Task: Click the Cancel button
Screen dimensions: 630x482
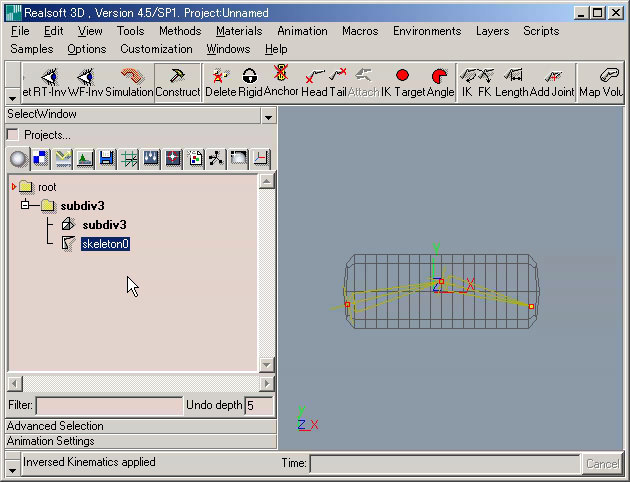Action: point(602,464)
